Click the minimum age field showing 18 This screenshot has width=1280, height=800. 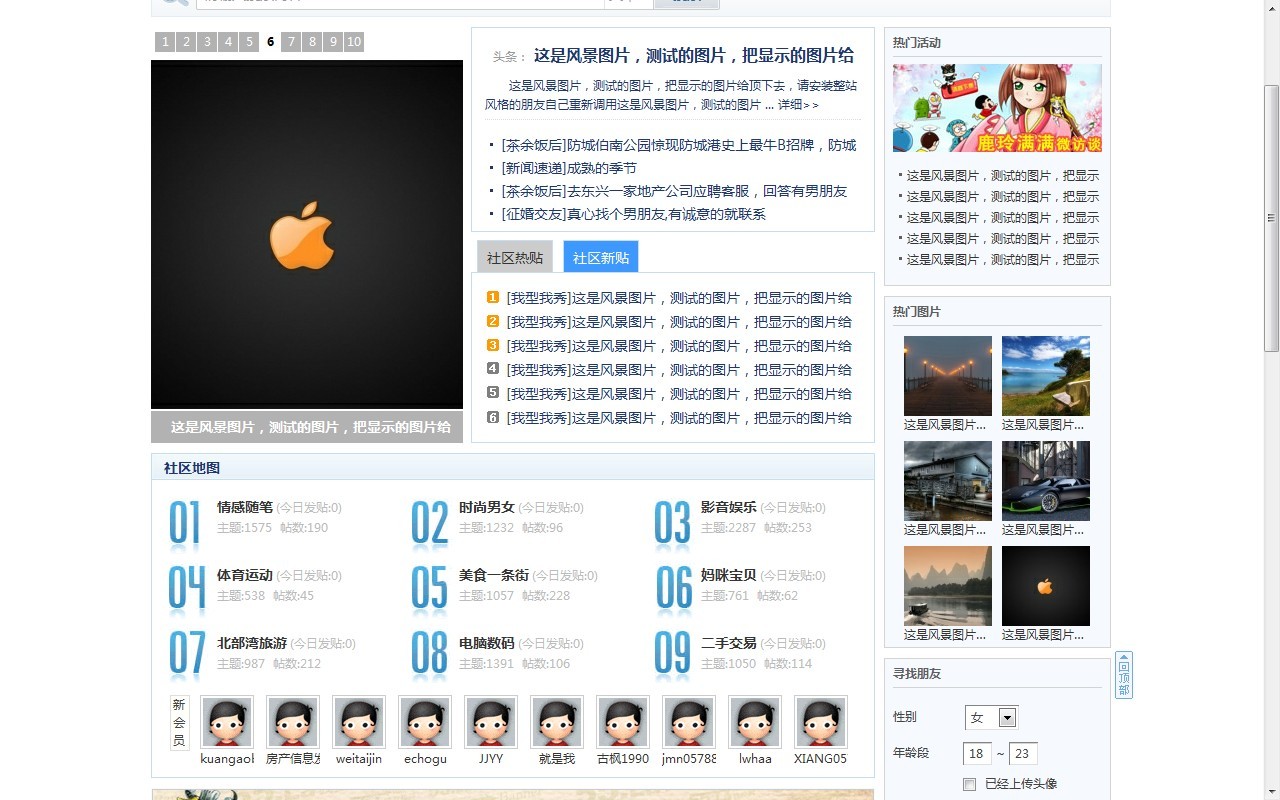(977, 754)
